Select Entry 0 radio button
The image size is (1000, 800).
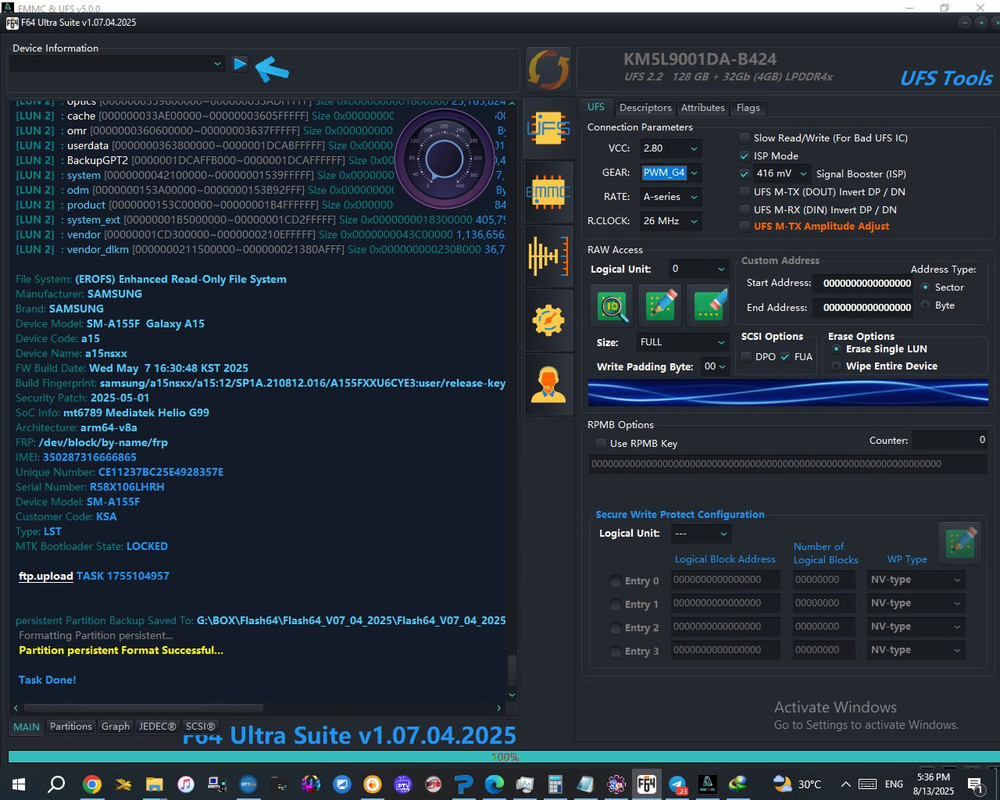(x=615, y=581)
